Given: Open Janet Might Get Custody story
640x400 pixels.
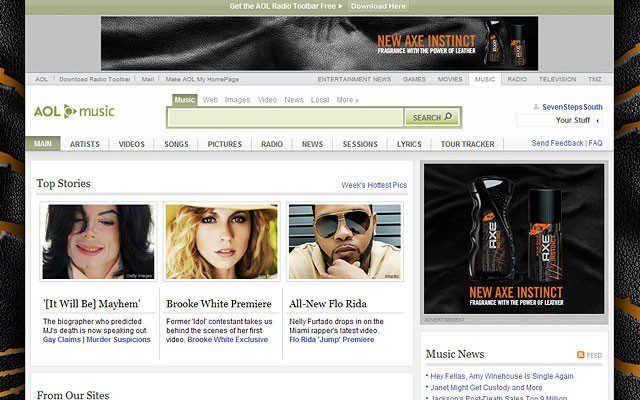Looking at the screenshot, I should point(486,387).
